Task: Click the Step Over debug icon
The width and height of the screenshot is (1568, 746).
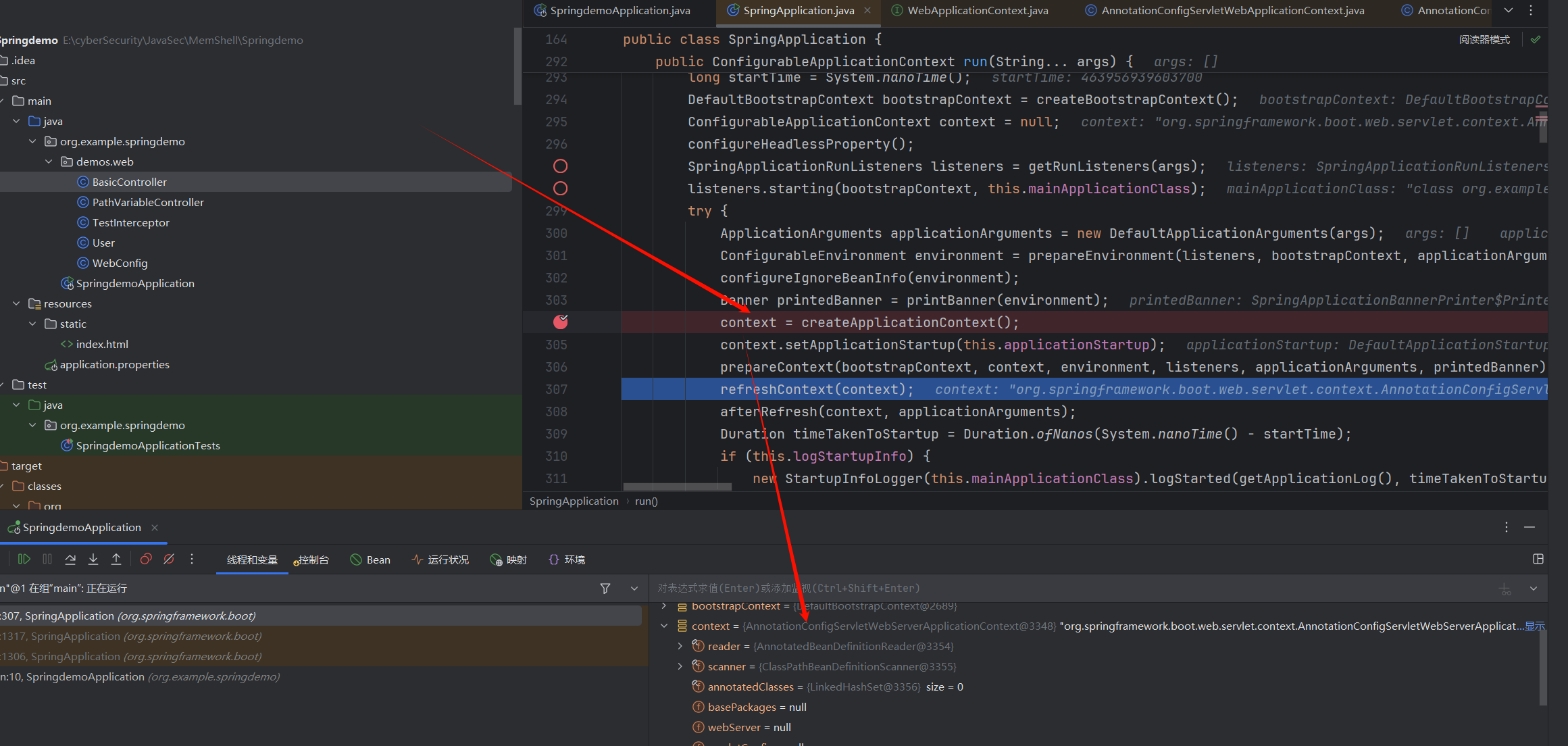Action: [x=70, y=559]
